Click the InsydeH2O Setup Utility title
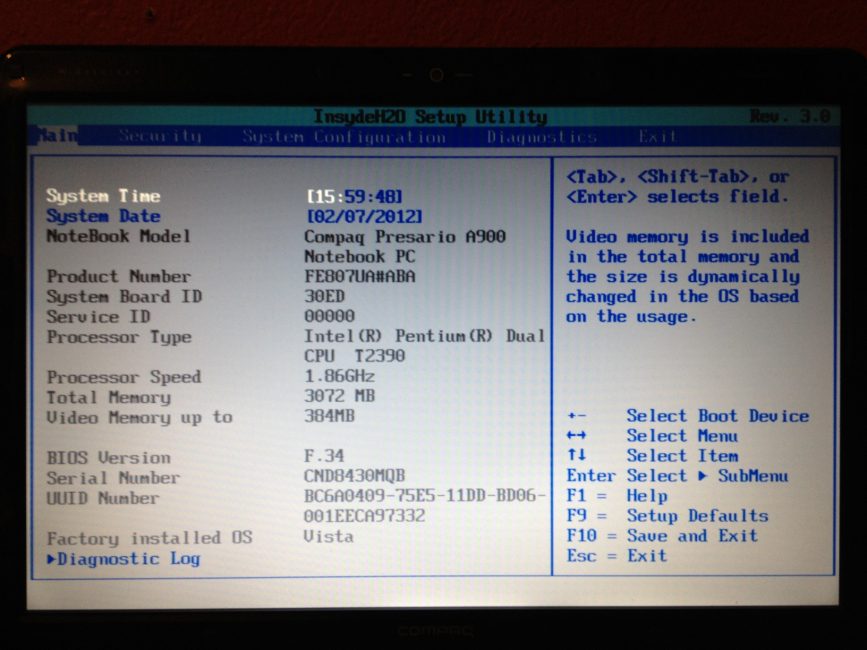 pyautogui.click(x=430, y=117)
